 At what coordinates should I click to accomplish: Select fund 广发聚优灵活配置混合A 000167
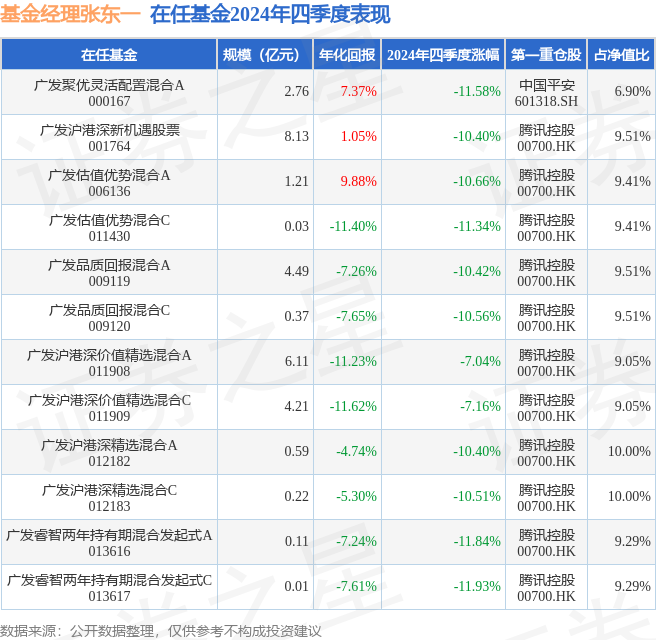pyautogui.click(x=109, y=93)
